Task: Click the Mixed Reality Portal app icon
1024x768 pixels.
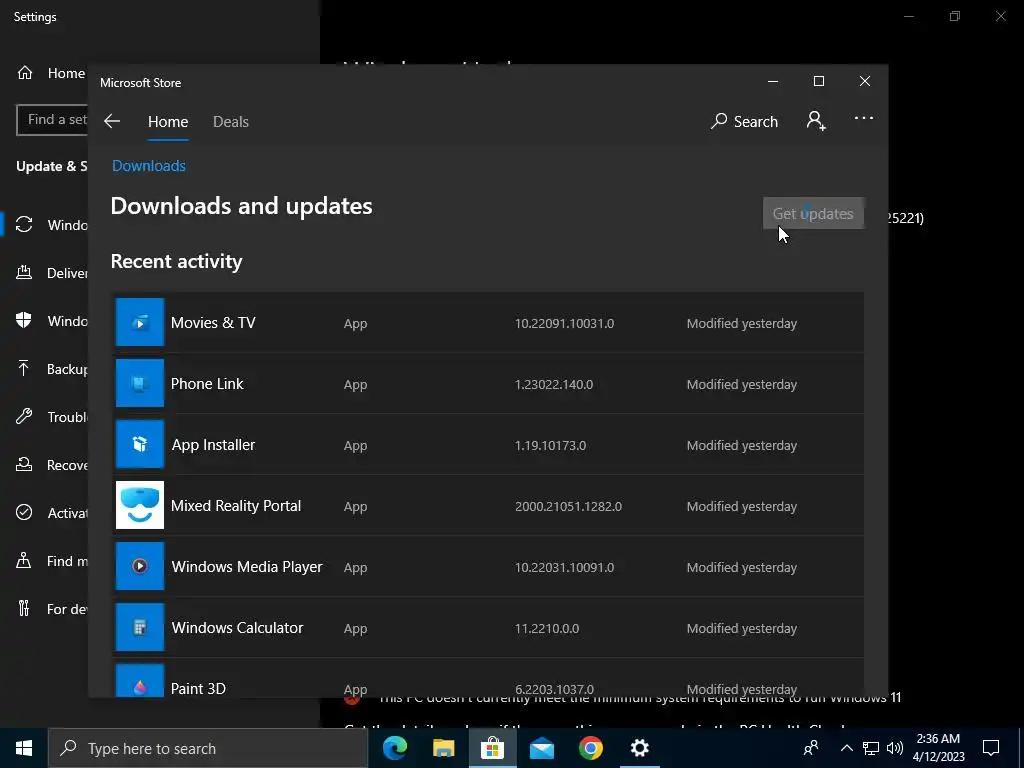Action: (x=140, y=505)
